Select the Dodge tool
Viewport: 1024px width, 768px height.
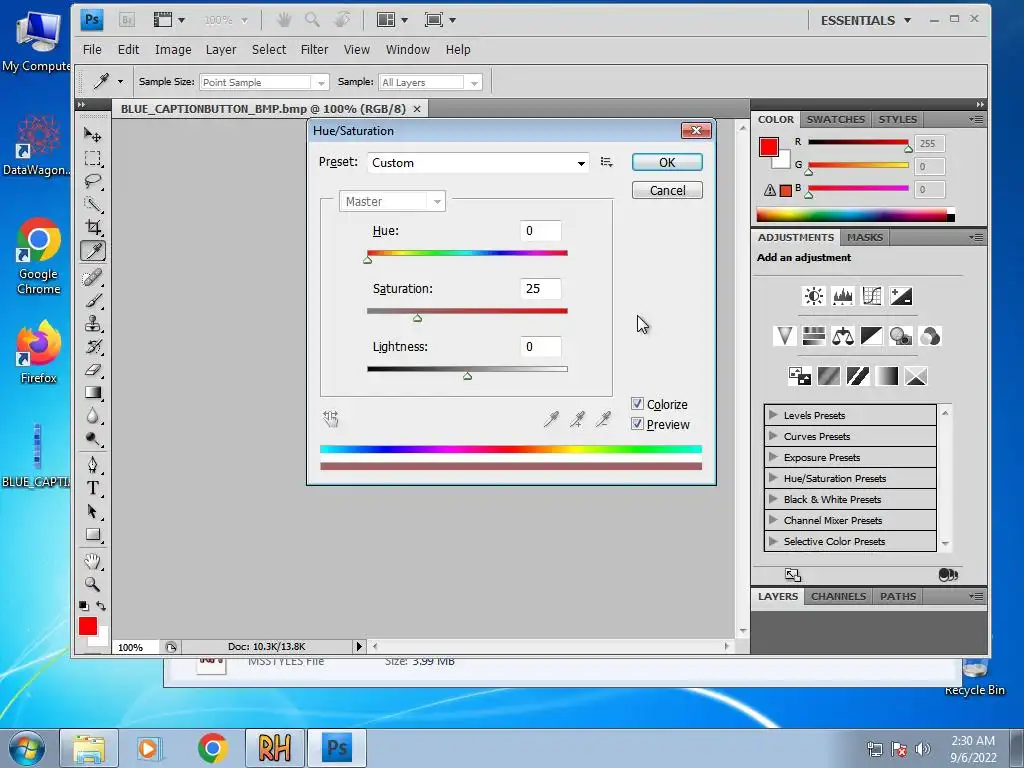pos(93,438)
